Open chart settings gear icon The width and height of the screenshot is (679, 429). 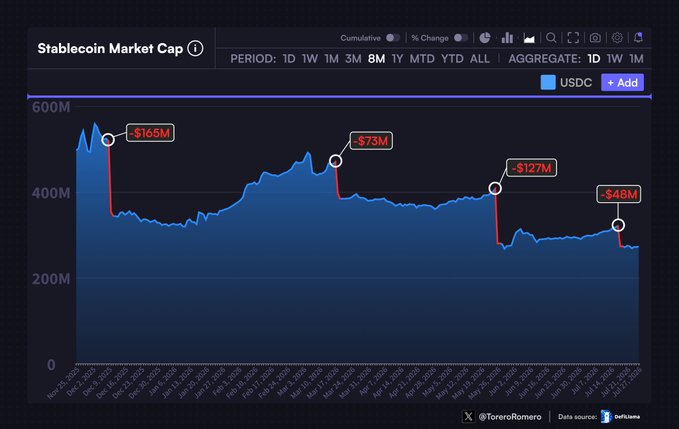tap(617, 38)
